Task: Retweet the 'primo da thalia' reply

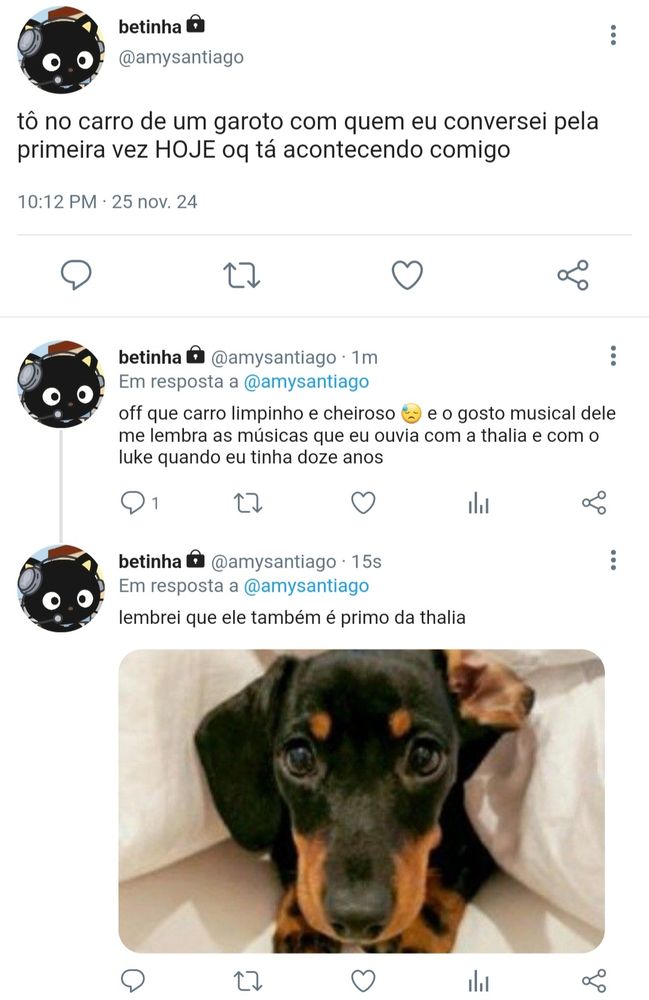Action: 246,982
